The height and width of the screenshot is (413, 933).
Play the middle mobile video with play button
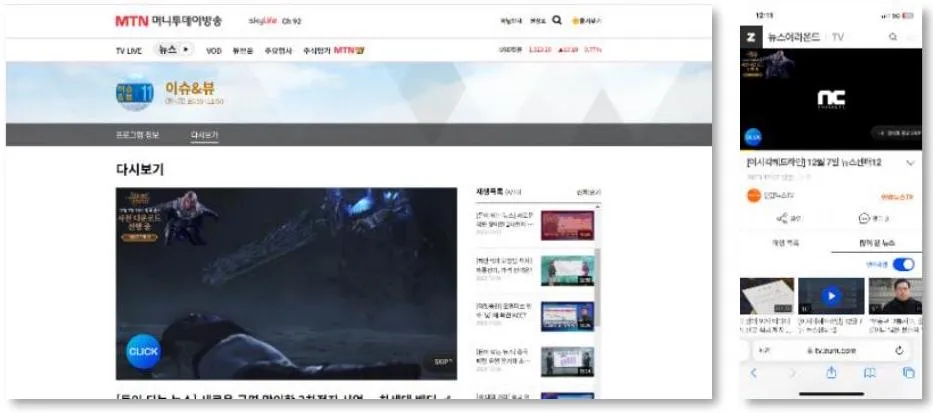831,296
